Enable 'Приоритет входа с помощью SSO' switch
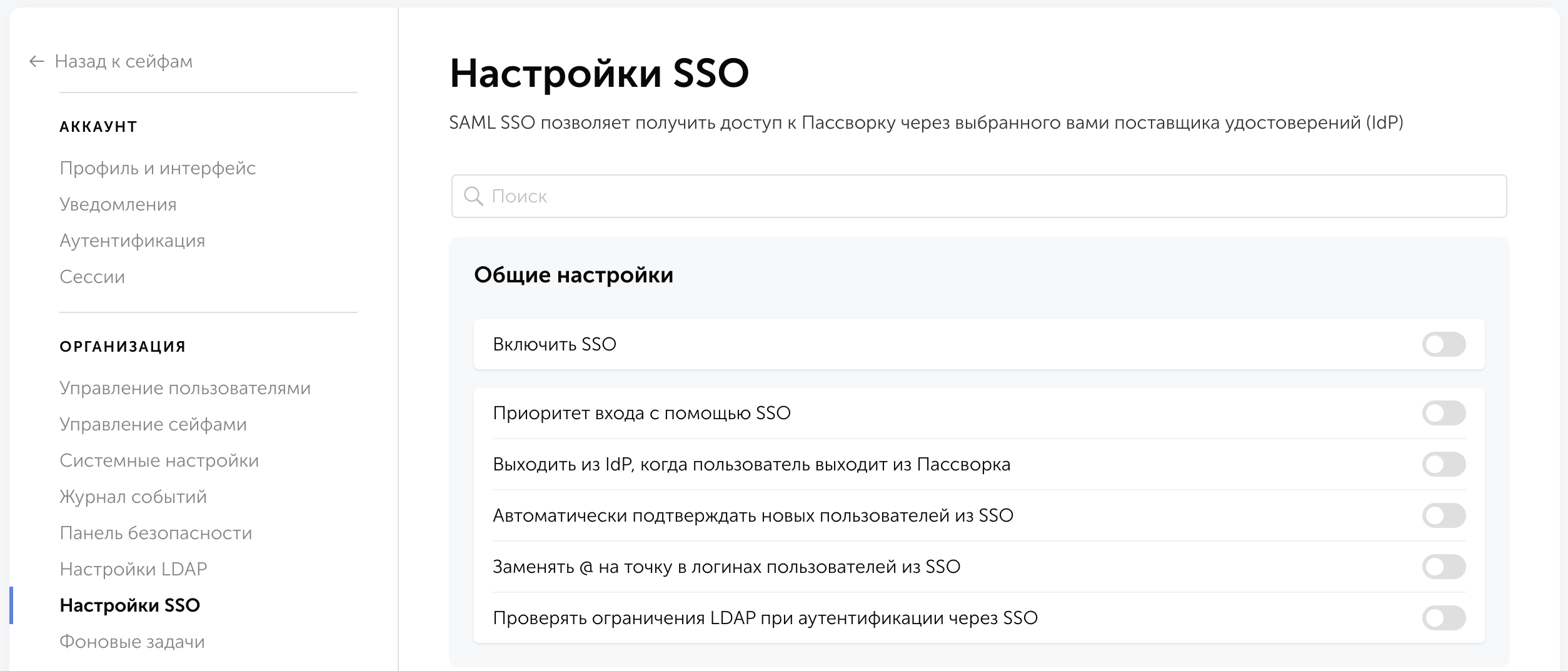1568x671 pixels. 1444,413
